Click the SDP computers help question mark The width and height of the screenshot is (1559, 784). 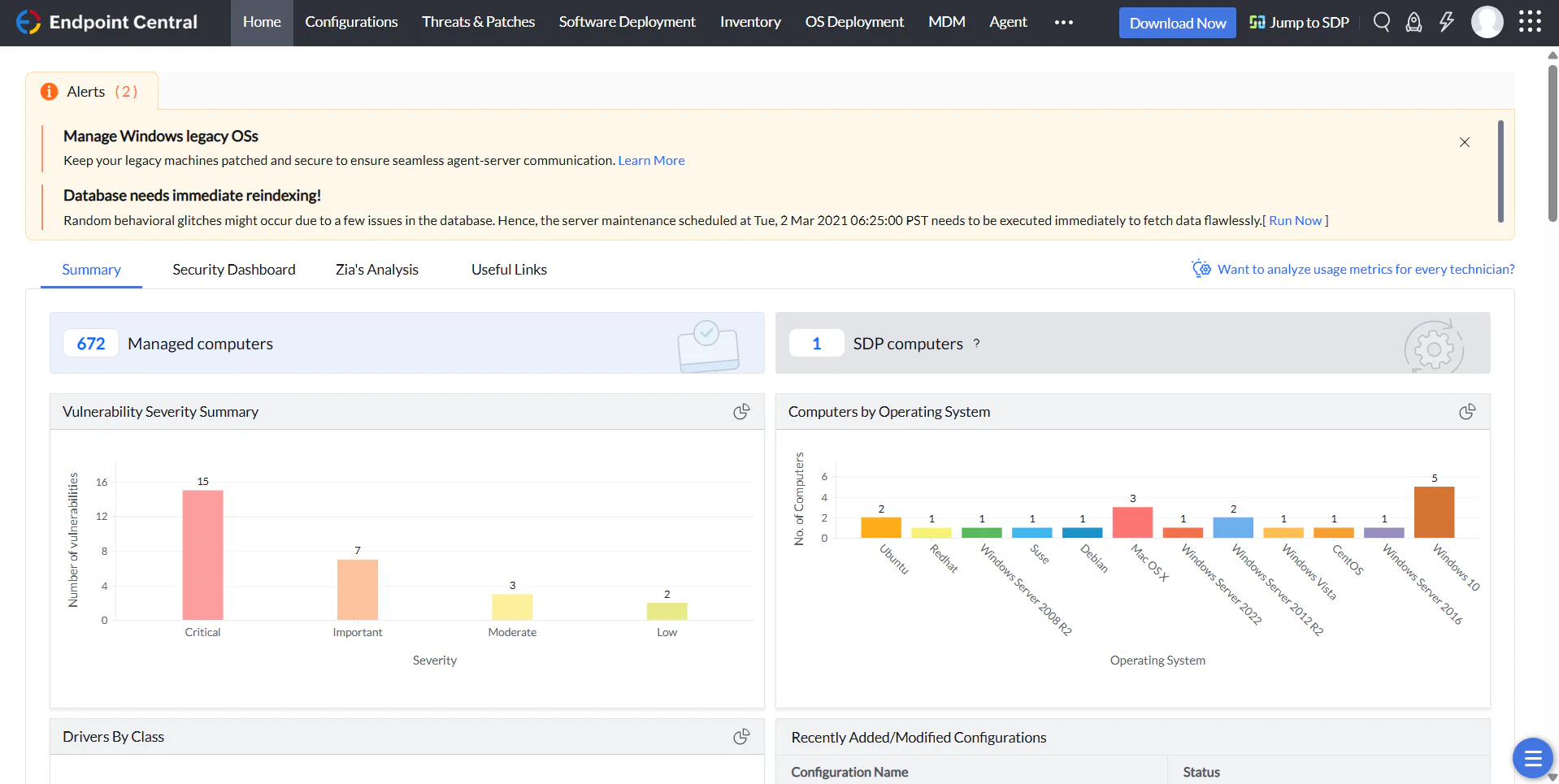pyautogui.click(x=976, y=344)
